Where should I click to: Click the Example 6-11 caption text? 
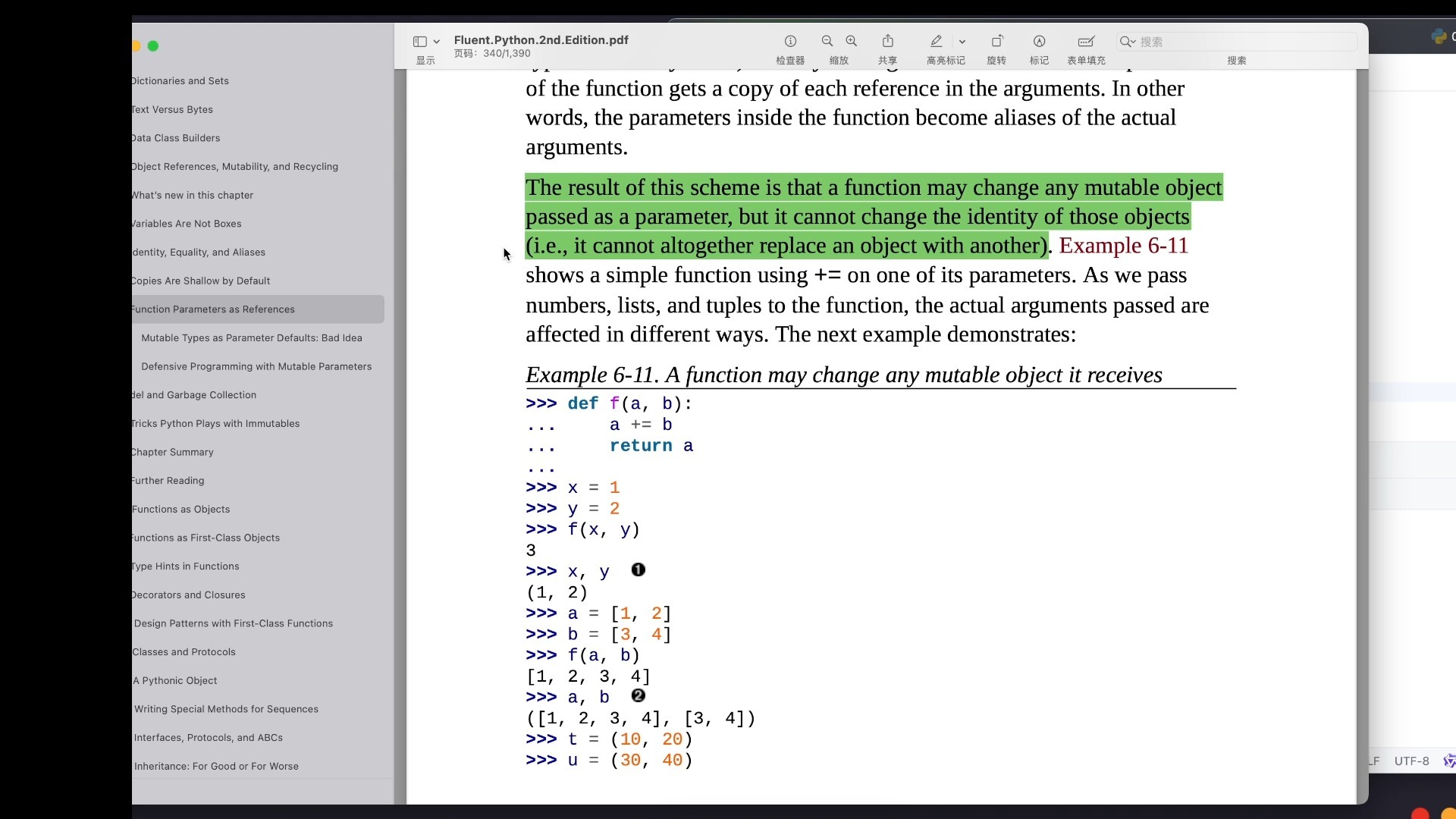[844, 375]
